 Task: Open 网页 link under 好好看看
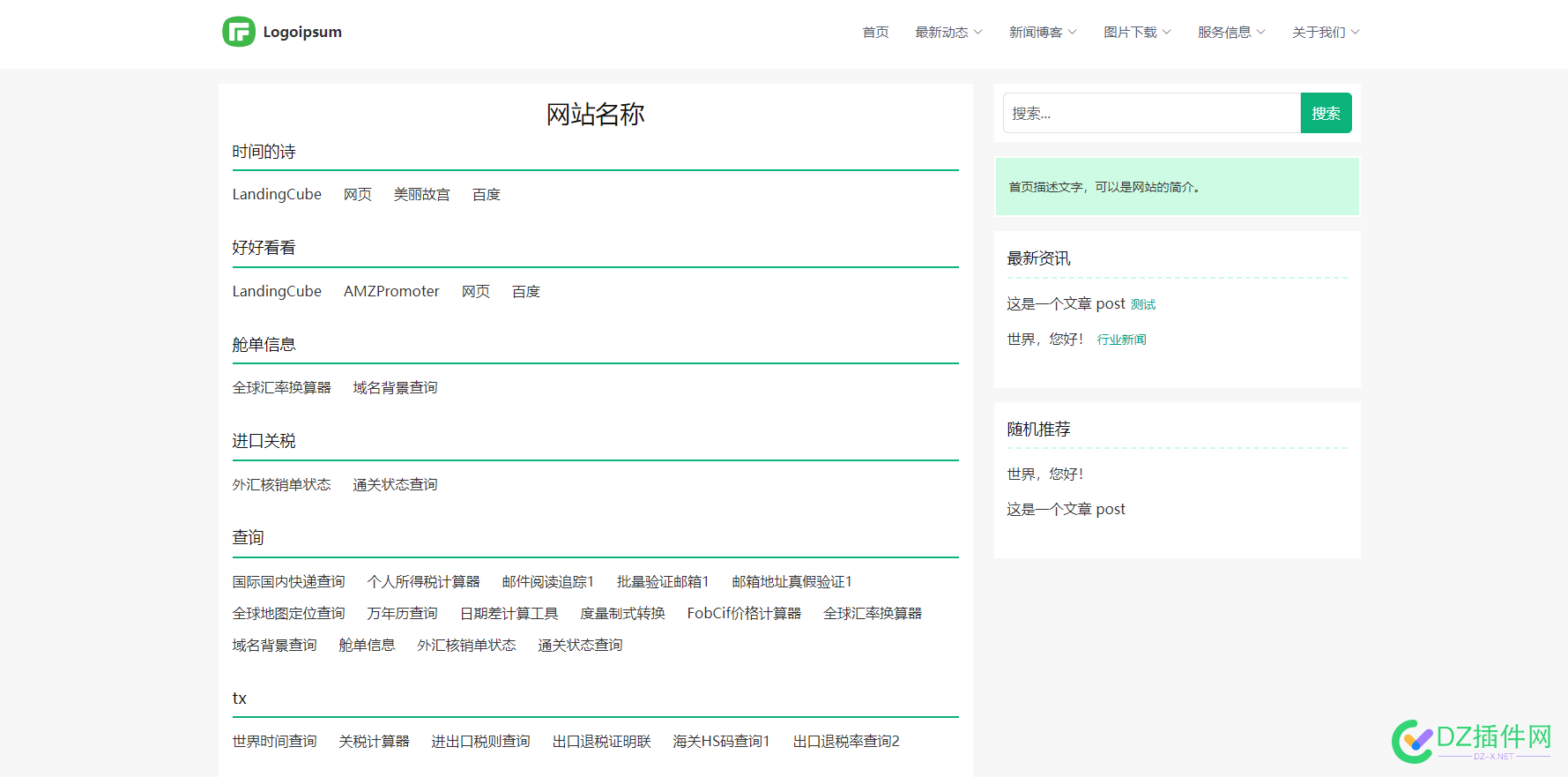point(476,291)
